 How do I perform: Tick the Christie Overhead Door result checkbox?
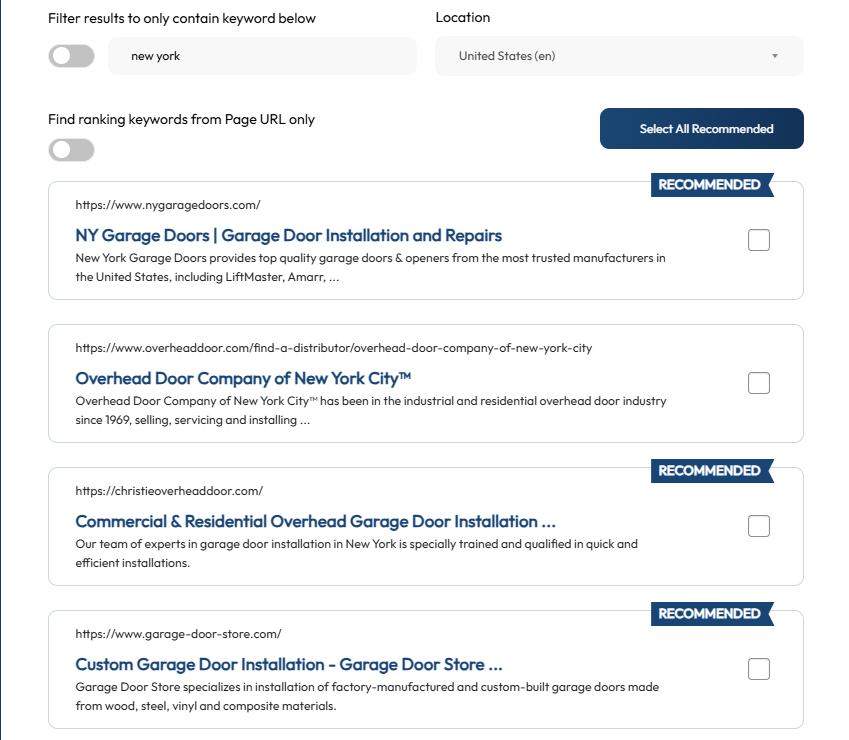point(759,526)
